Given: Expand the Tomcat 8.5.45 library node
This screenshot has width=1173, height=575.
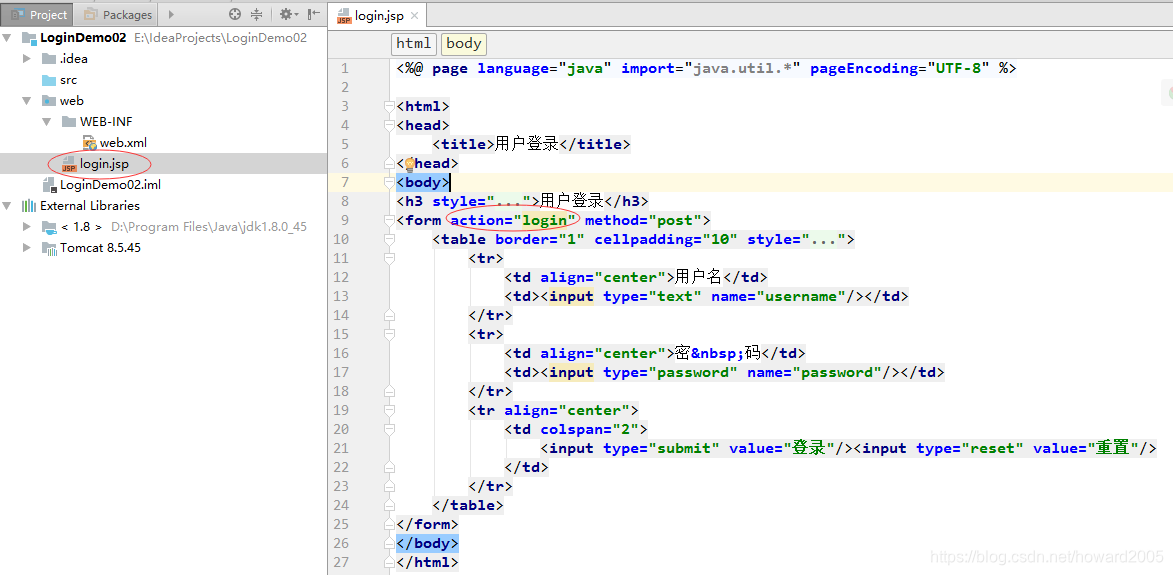Looking at the screenshot, I should click(x=28, y=247).
